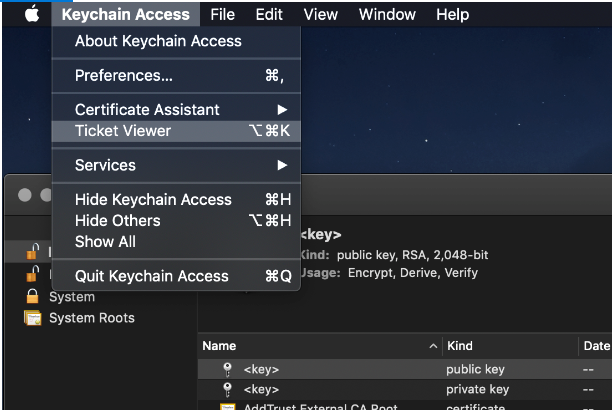Open the Window menu
Viewport: 612px width, 410px height.
(387, 14)
